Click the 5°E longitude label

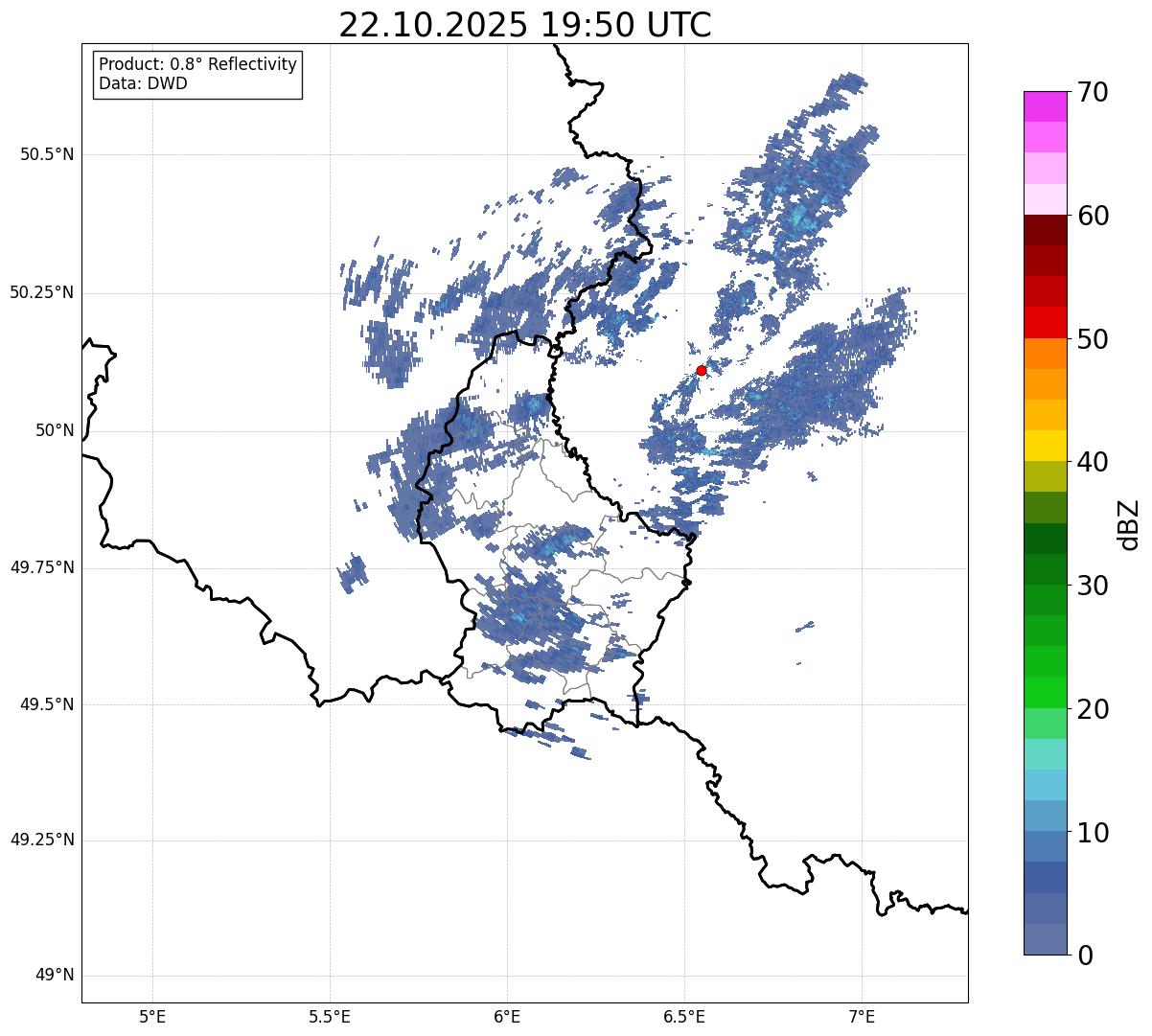point(152,1016)
